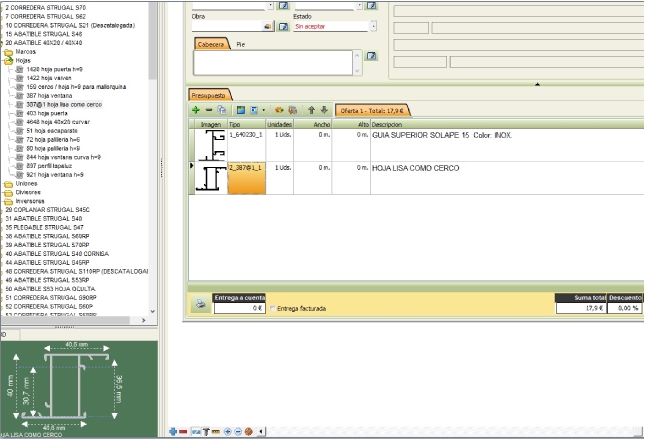Select tree item 403 hoja puerta
The height and width of the screenshot is (439, 645).
[47, 113]
